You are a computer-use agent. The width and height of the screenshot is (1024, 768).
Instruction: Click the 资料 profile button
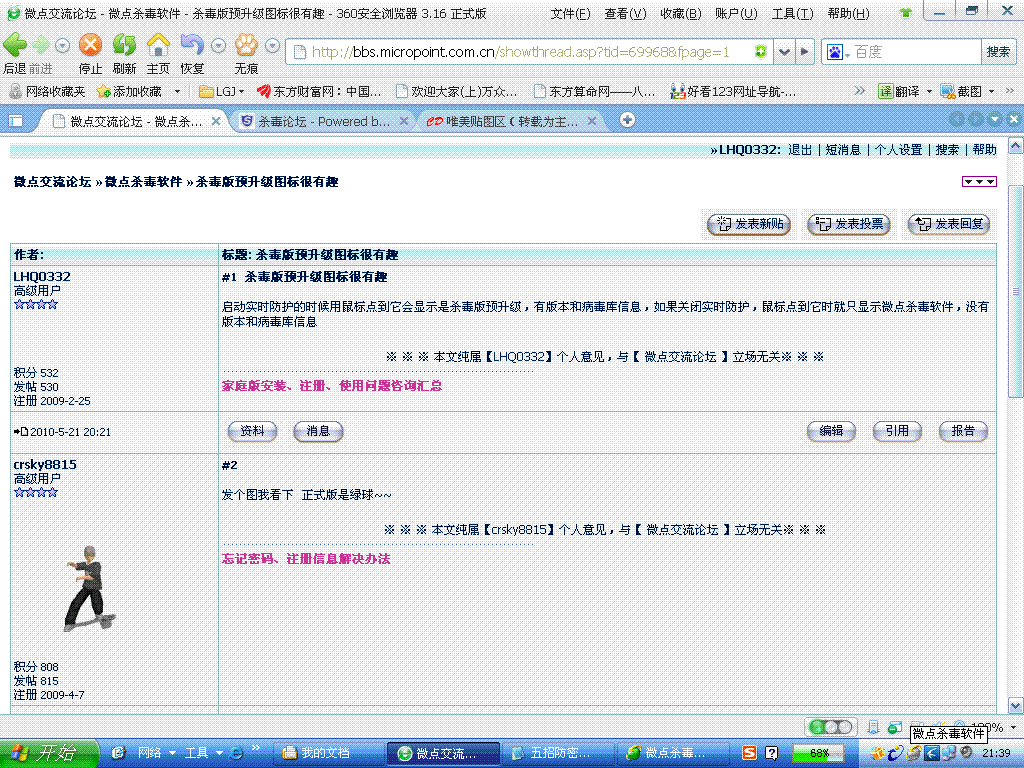click(252, 431)
